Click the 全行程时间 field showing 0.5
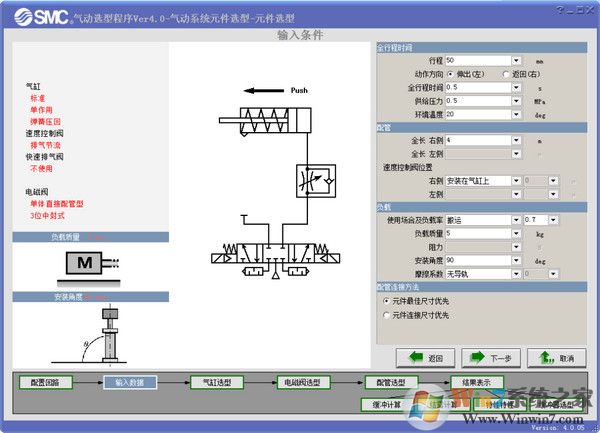This screenshot has width=600, height=433. click(479, 87)
